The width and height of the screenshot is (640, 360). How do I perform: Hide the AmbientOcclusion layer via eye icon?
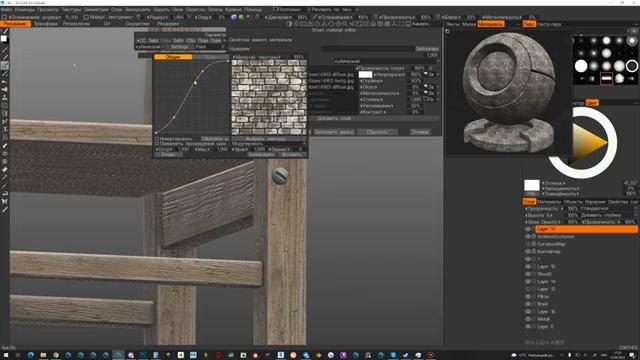pyautogui.click(x=528, y=237)
